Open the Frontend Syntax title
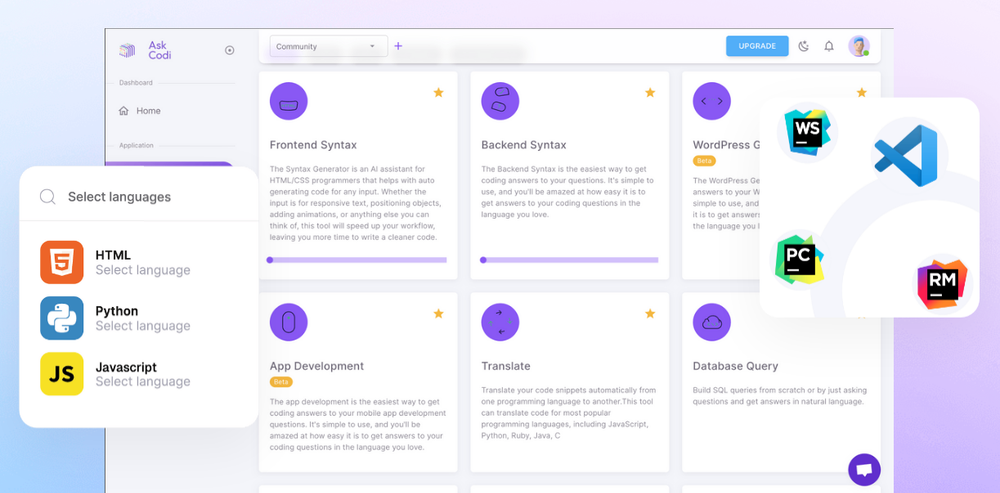Image resolution: width=1000 pixels, height=493 pixels. (x=313, y=145)
